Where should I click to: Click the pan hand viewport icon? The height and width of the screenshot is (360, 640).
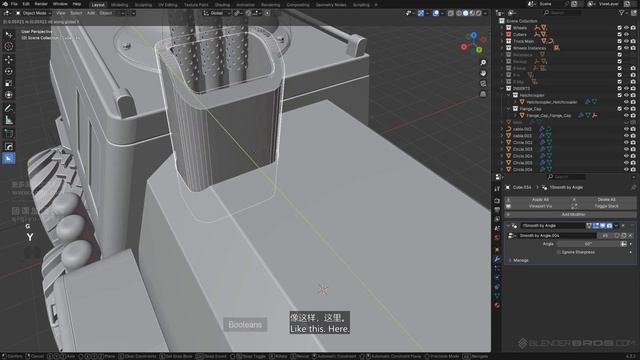coord(483,73)
